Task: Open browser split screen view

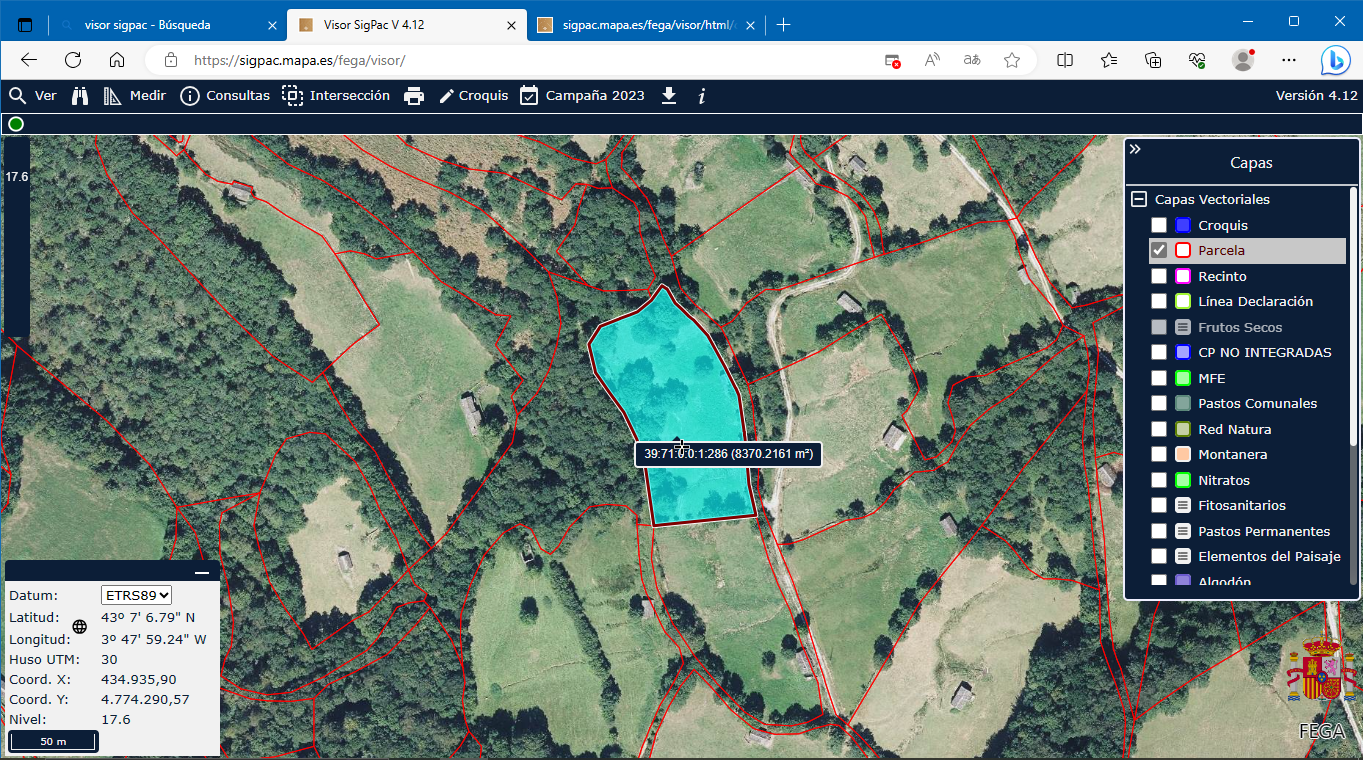Action: tap(1065, 60)
